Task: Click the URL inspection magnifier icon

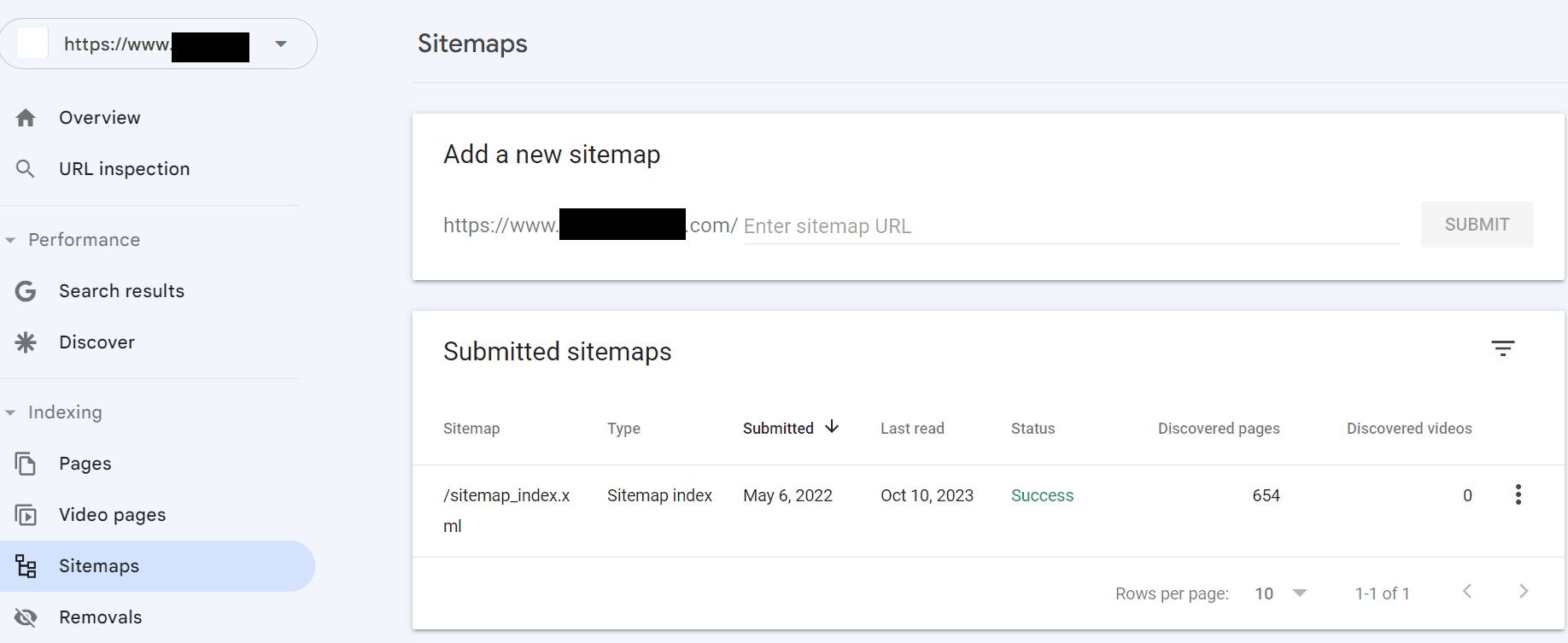Action: tap(26, 169)
